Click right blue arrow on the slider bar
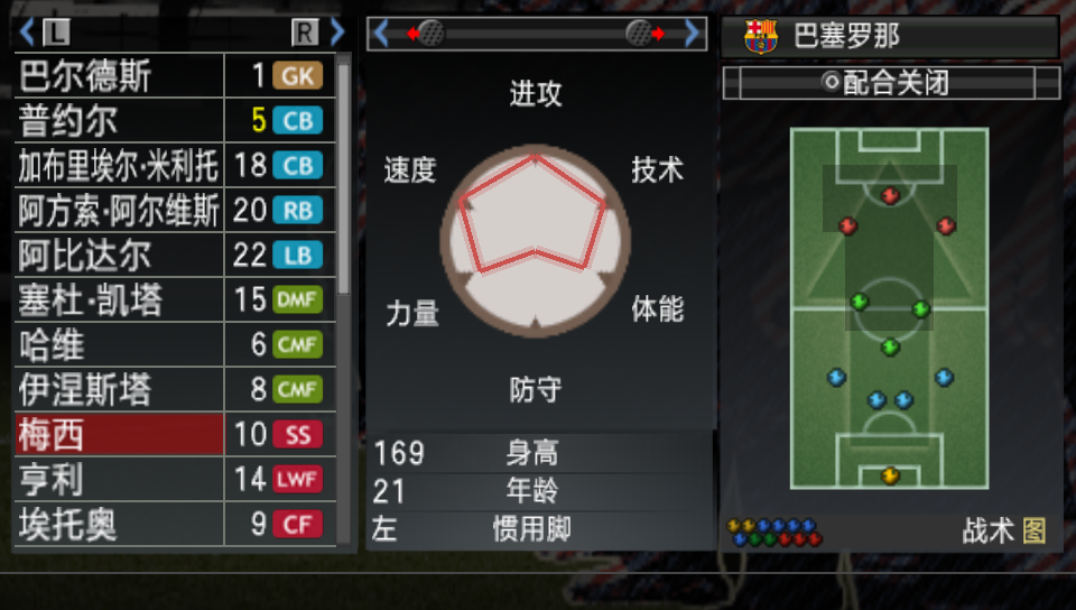Image resolution: width=1076 pixels, height=610 pixels. pos(692,33)
